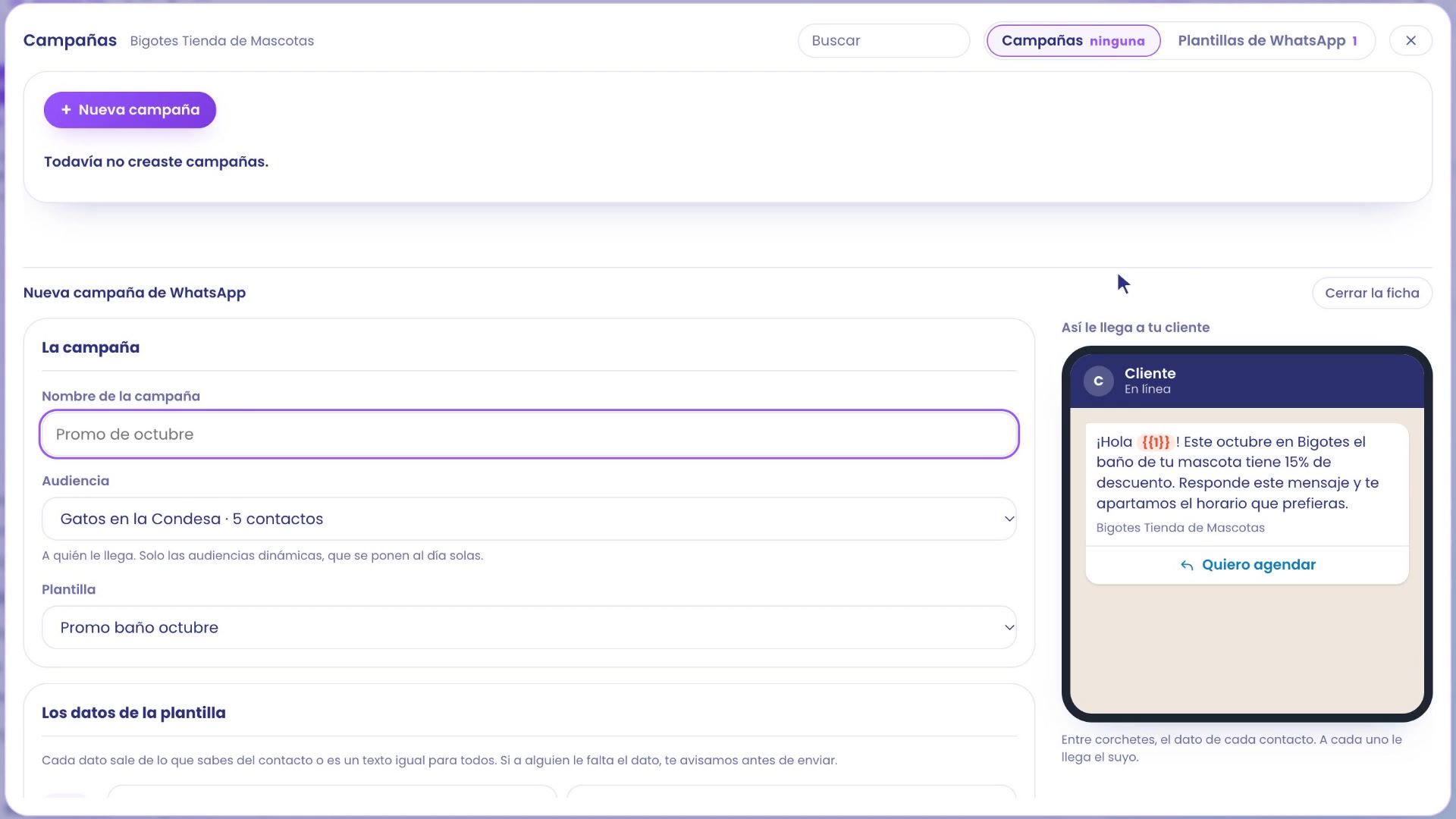
Task: Click the {{1}} variable in the preview message
Action: click(x=1156, y=442)
